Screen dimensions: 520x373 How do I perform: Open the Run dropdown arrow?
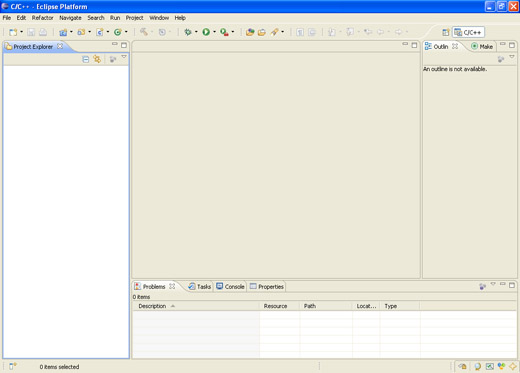click(x=214, y=32)
